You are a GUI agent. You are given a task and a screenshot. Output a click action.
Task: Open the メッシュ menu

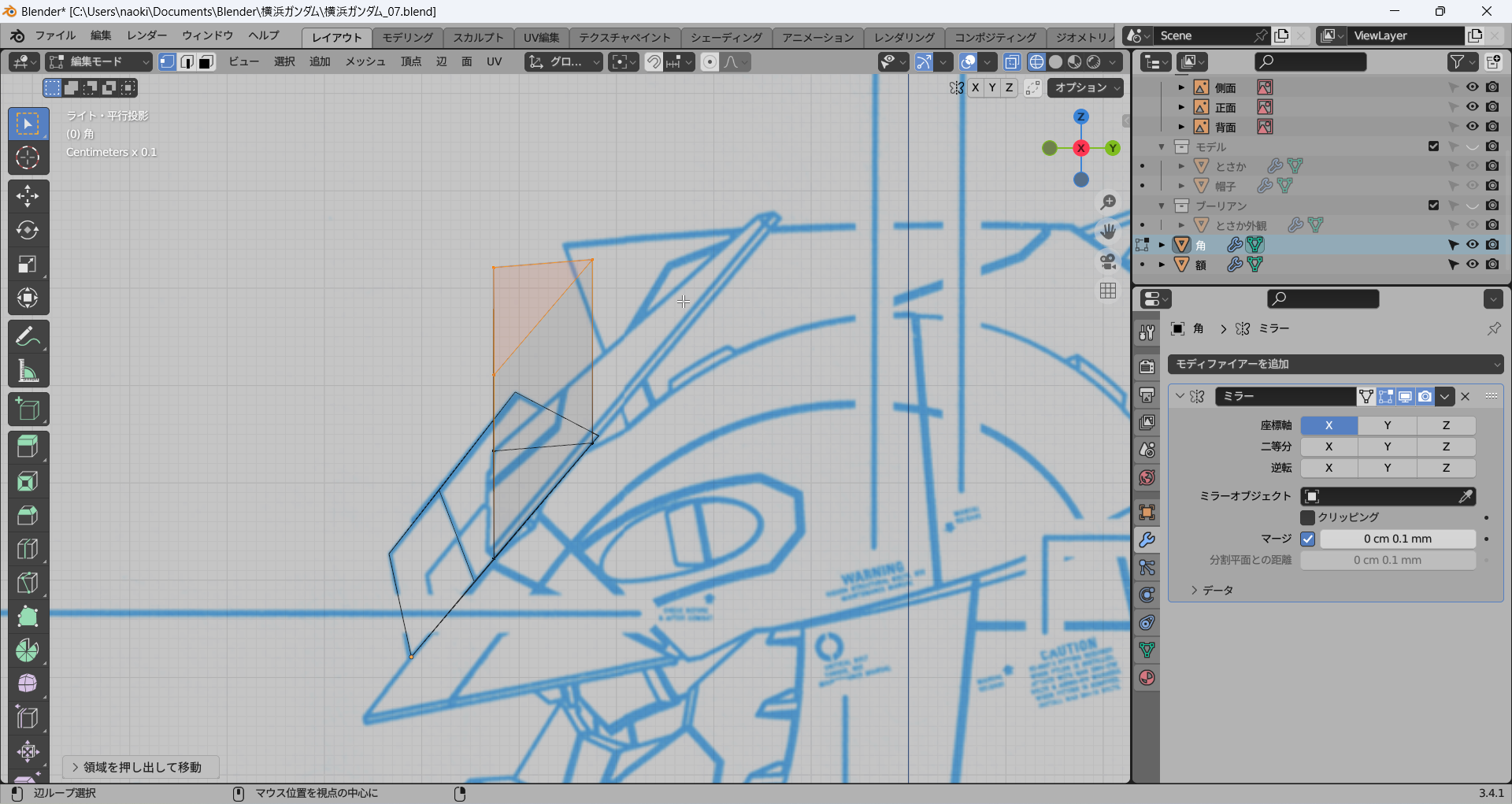[x=365, y=61]
